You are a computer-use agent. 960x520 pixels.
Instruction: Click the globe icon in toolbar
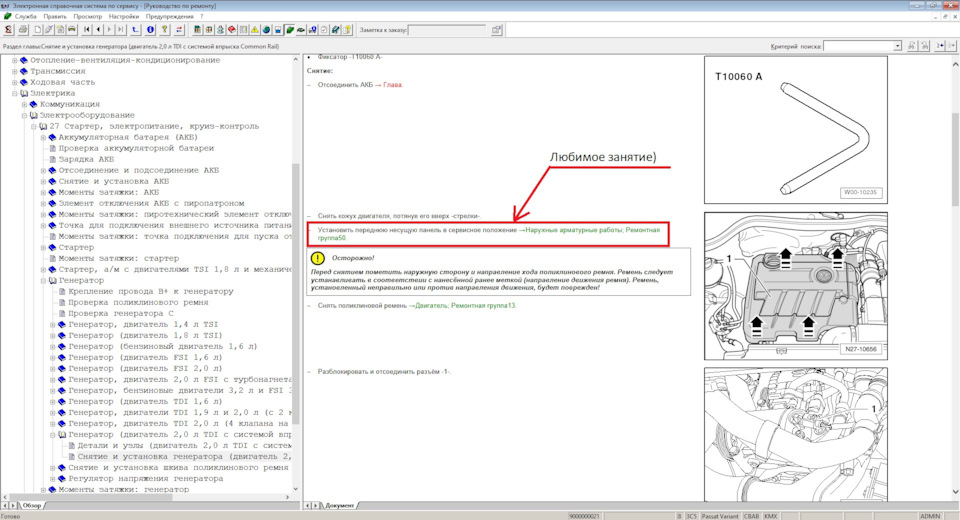click(x=266, y=29)
